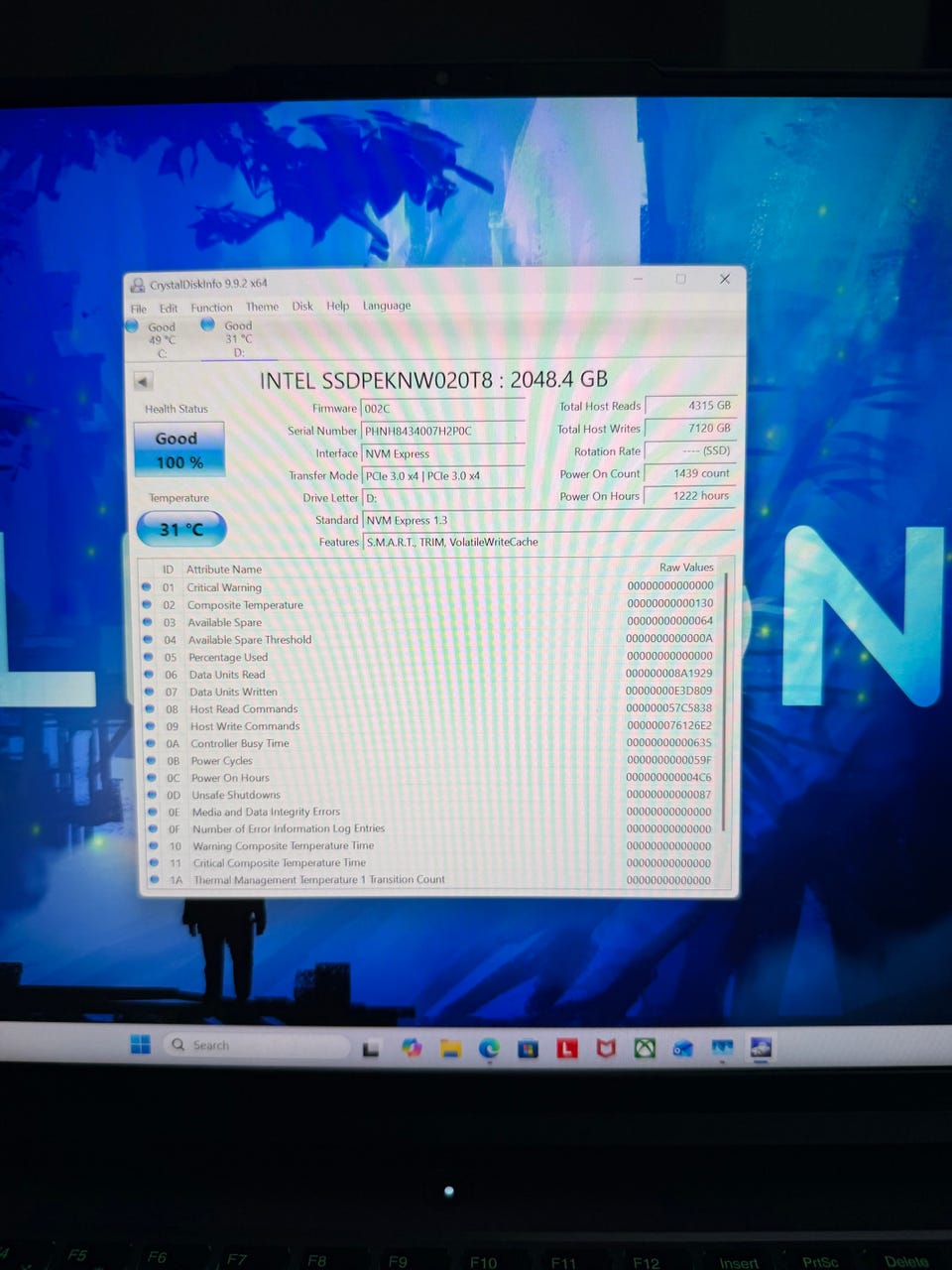Screen dimensions: 952x1270
Task: Open the red Lenovo L app
Action: click(x=567, y=1048)
